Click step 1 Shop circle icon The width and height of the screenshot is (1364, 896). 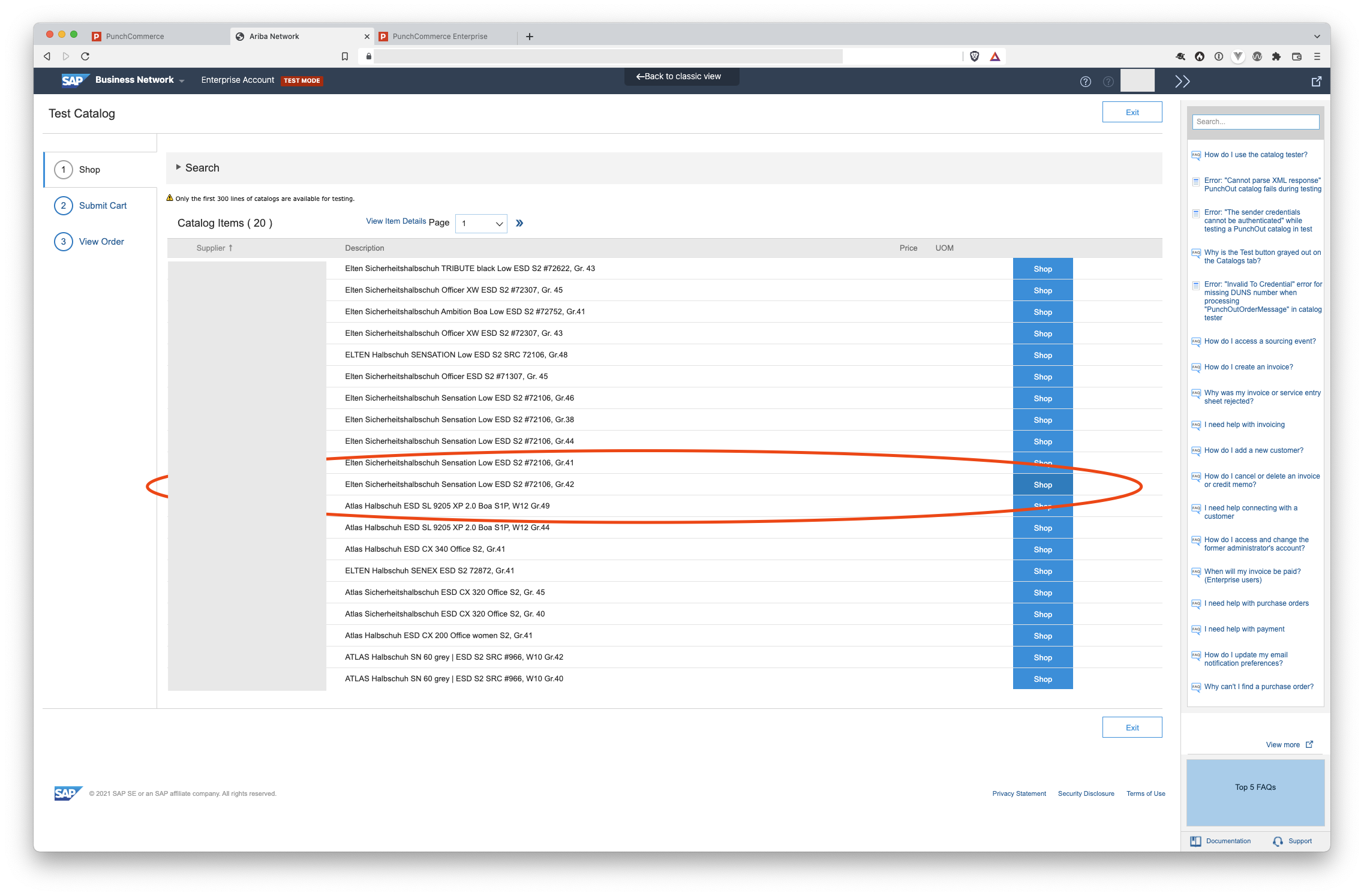[64, 170]
